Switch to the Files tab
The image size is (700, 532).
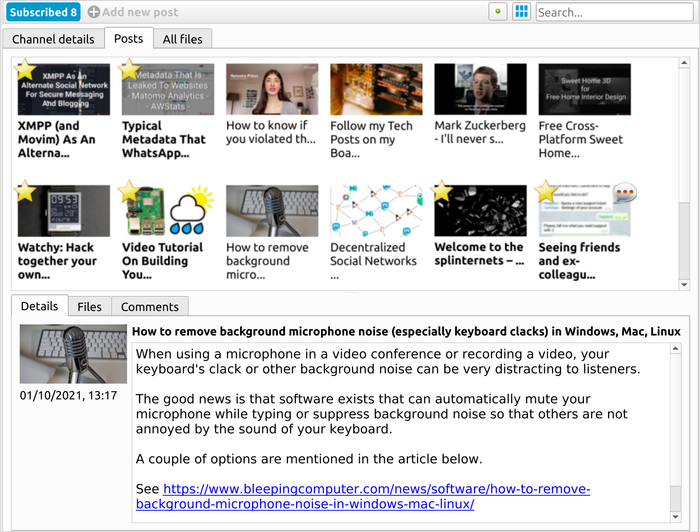point(90,307)
